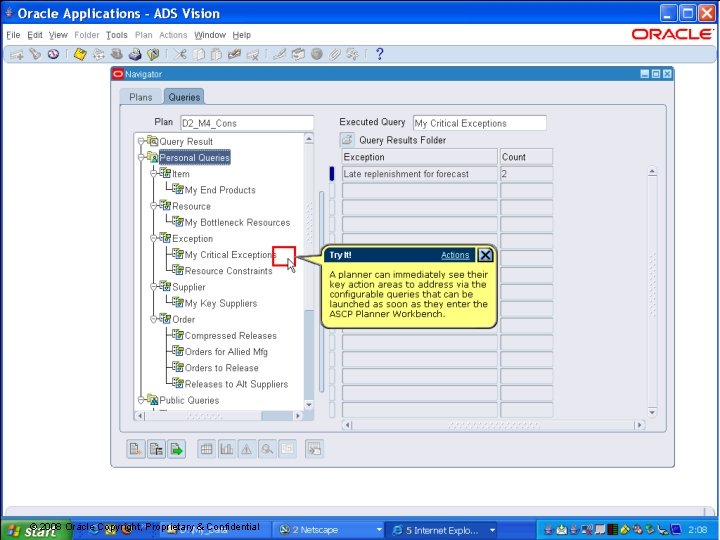The width and height of the screenshot is (720, 540).
Task: Click the Cut scissors toolbar icon
Action: 180,55
